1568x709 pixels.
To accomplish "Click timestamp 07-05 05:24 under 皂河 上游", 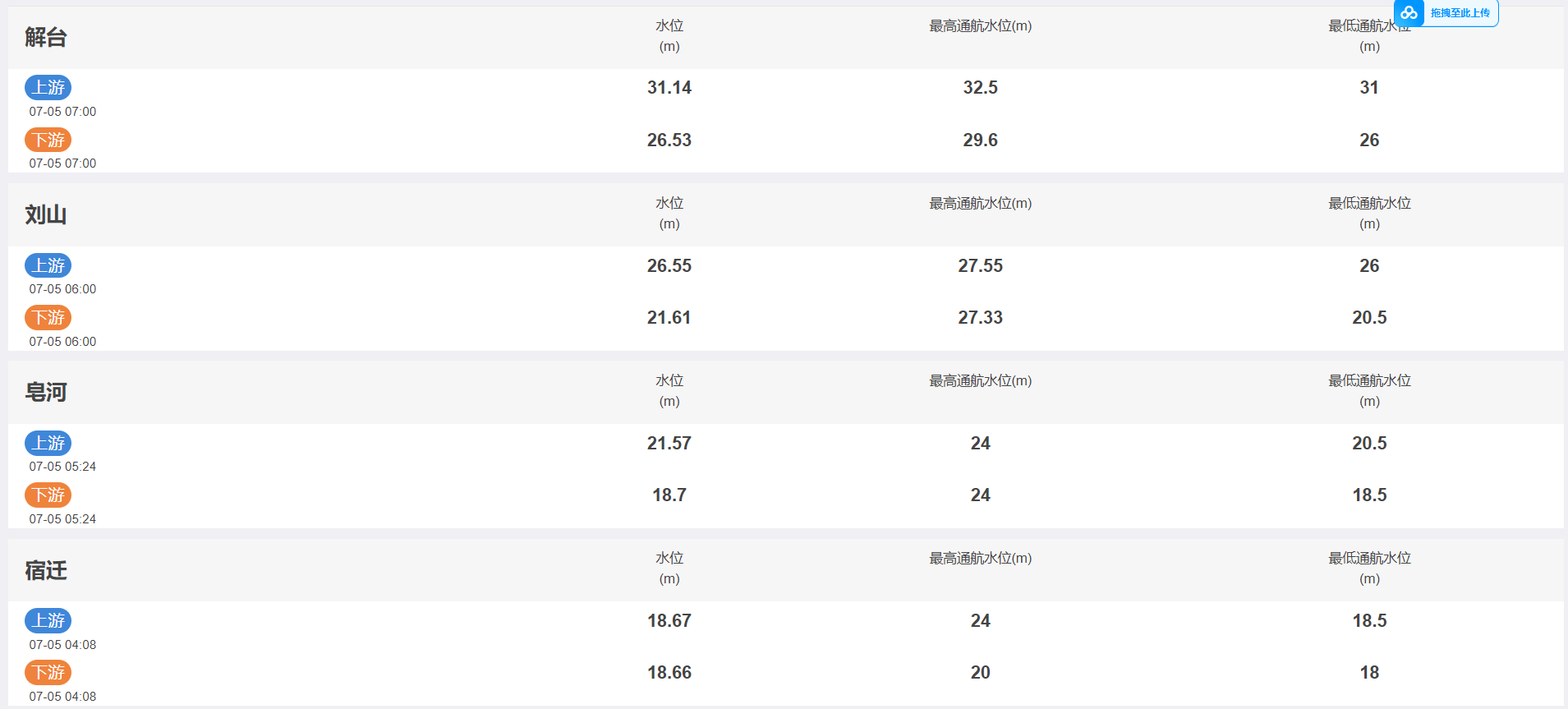I will tap(62, 467).
